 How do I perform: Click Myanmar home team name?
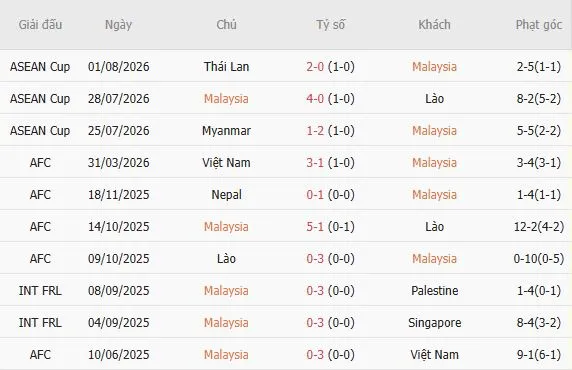point(226,131)
